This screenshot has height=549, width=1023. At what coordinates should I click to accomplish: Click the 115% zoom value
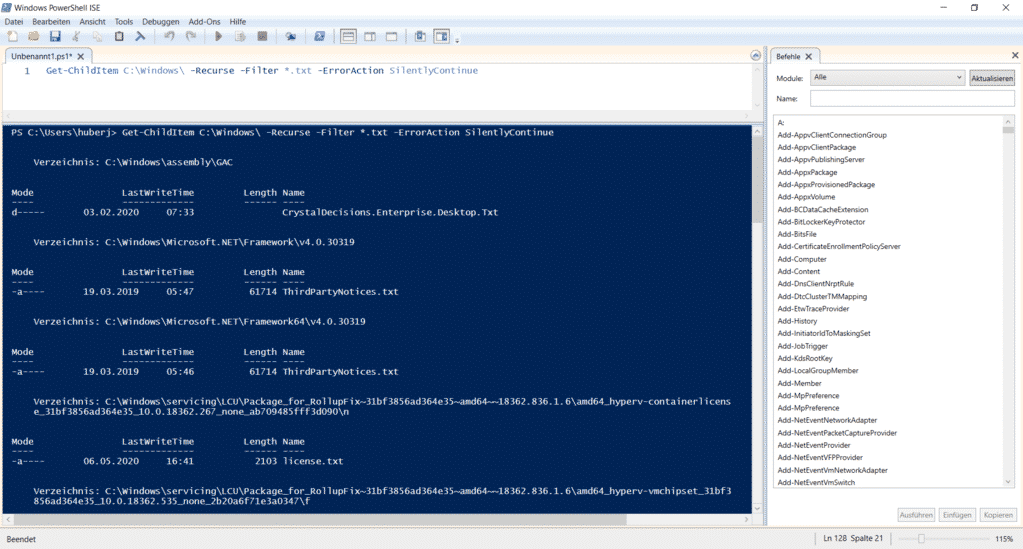click(1004, 539)
